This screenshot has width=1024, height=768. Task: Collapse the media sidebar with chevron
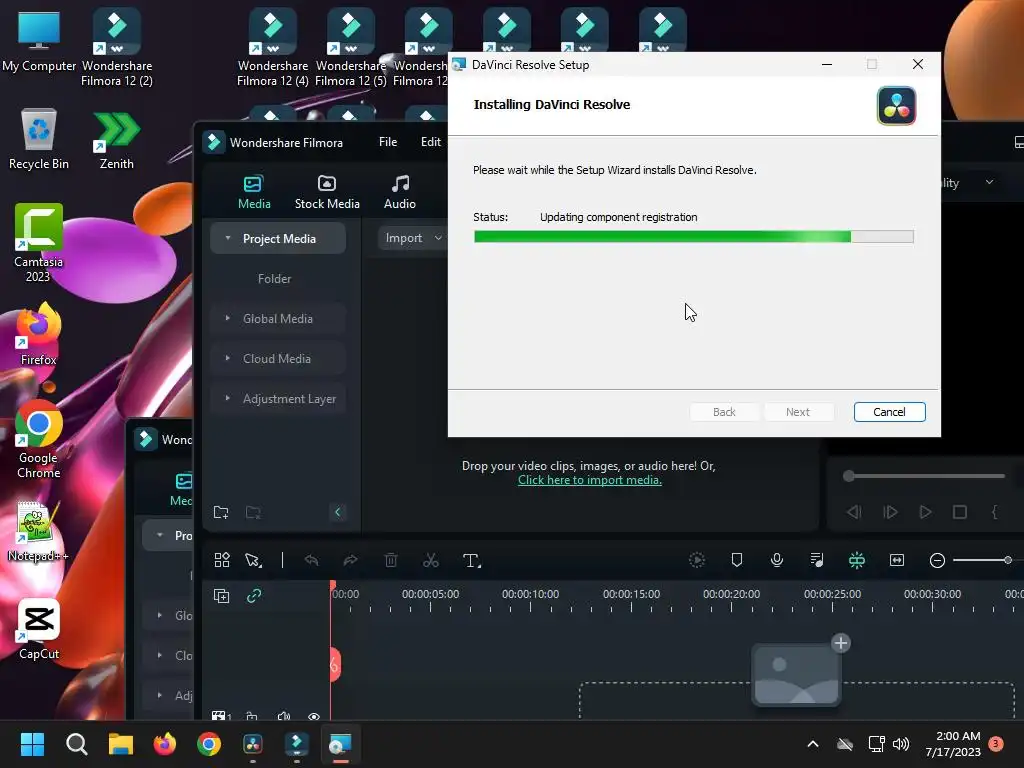pos(338,512)
